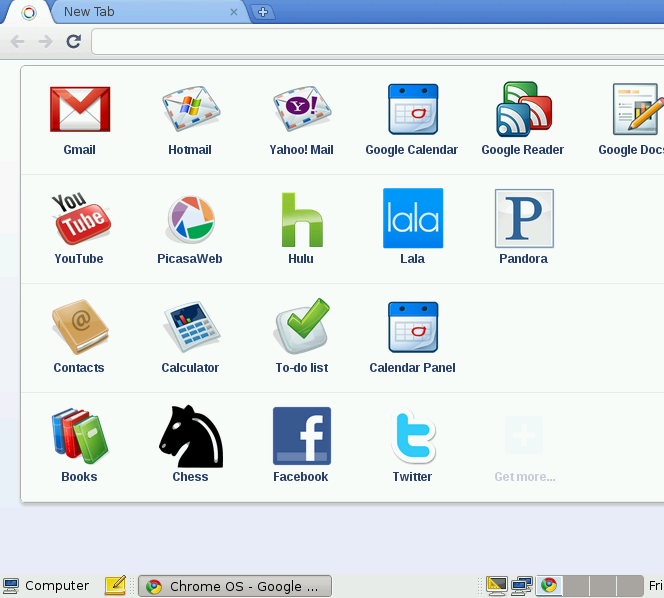Open a new tab with plus button
Viewport: 664px width, 598px height.
pos(263,12)
